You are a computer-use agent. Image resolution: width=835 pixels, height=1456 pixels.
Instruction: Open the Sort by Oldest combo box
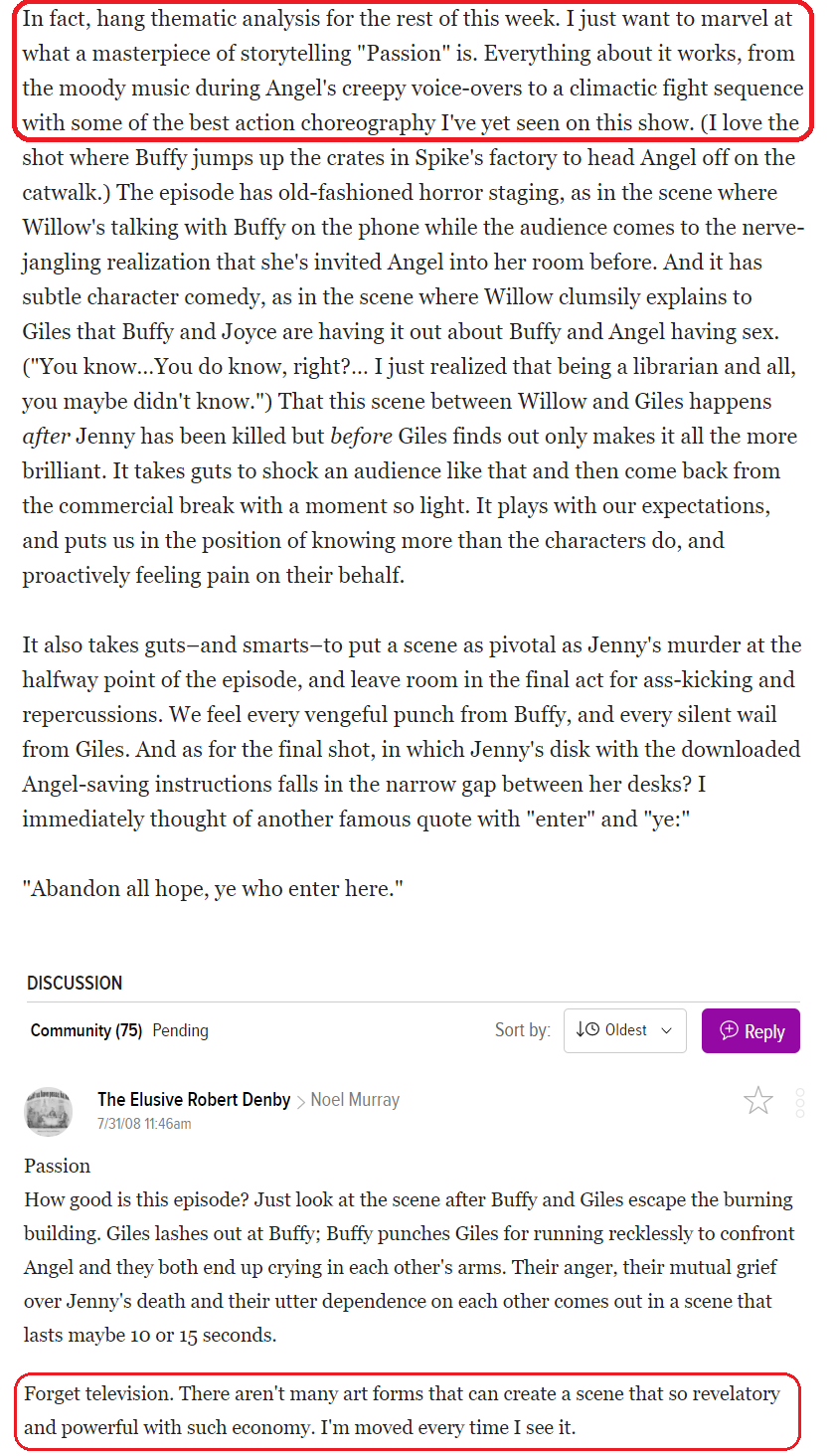tap(624, 1030)
